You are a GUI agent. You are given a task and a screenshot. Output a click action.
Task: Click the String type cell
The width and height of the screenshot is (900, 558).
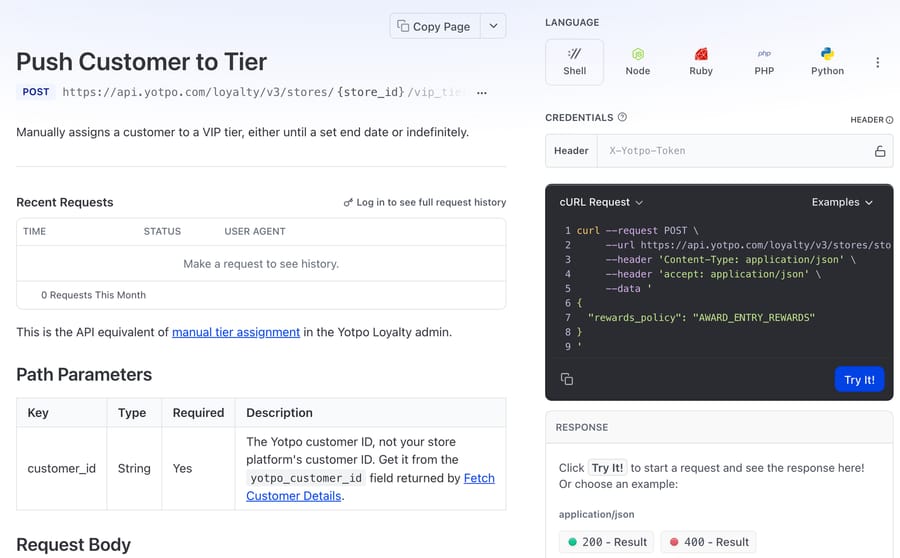pos(134,468)
